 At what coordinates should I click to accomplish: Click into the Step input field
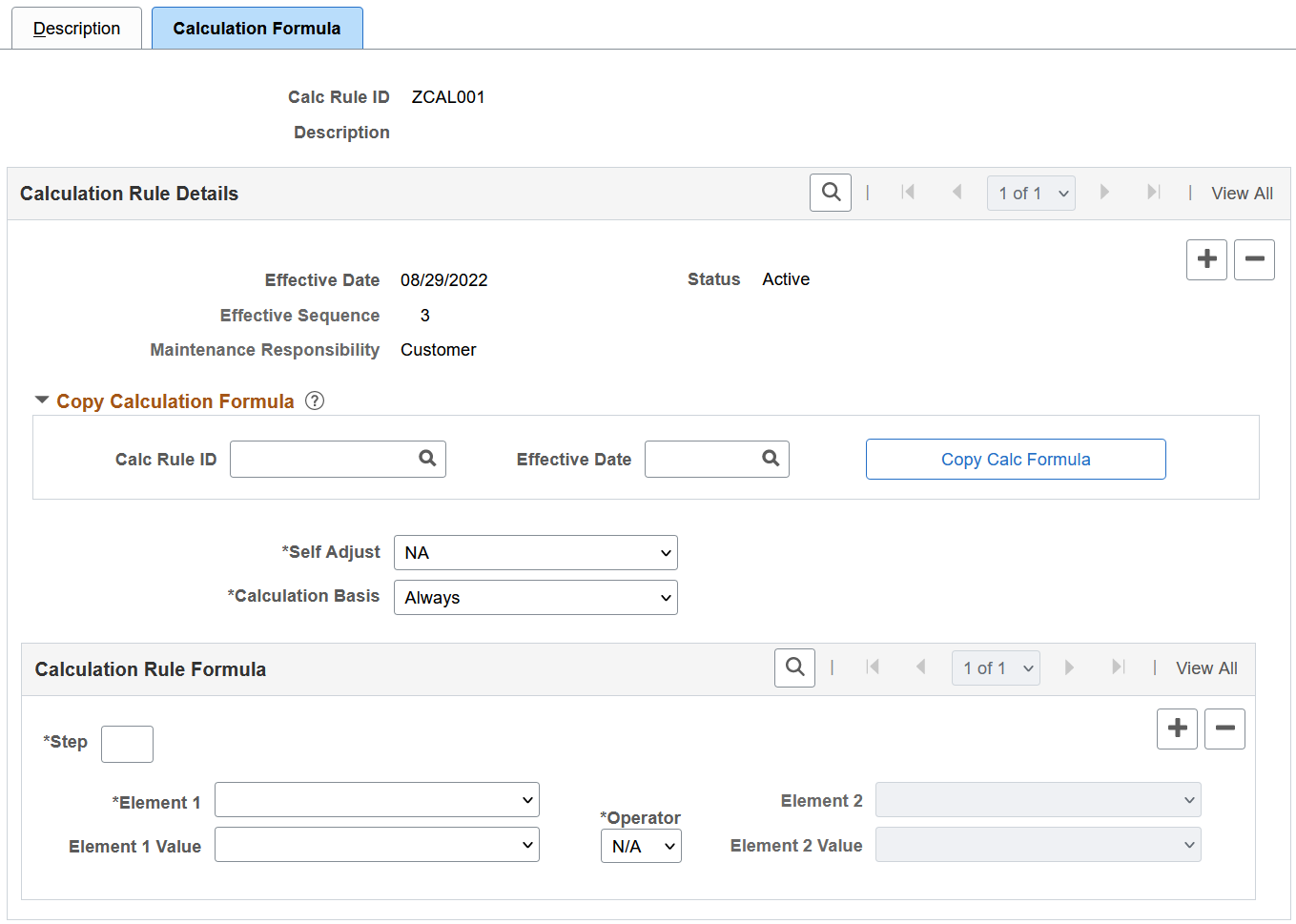(x=127, y=744)
